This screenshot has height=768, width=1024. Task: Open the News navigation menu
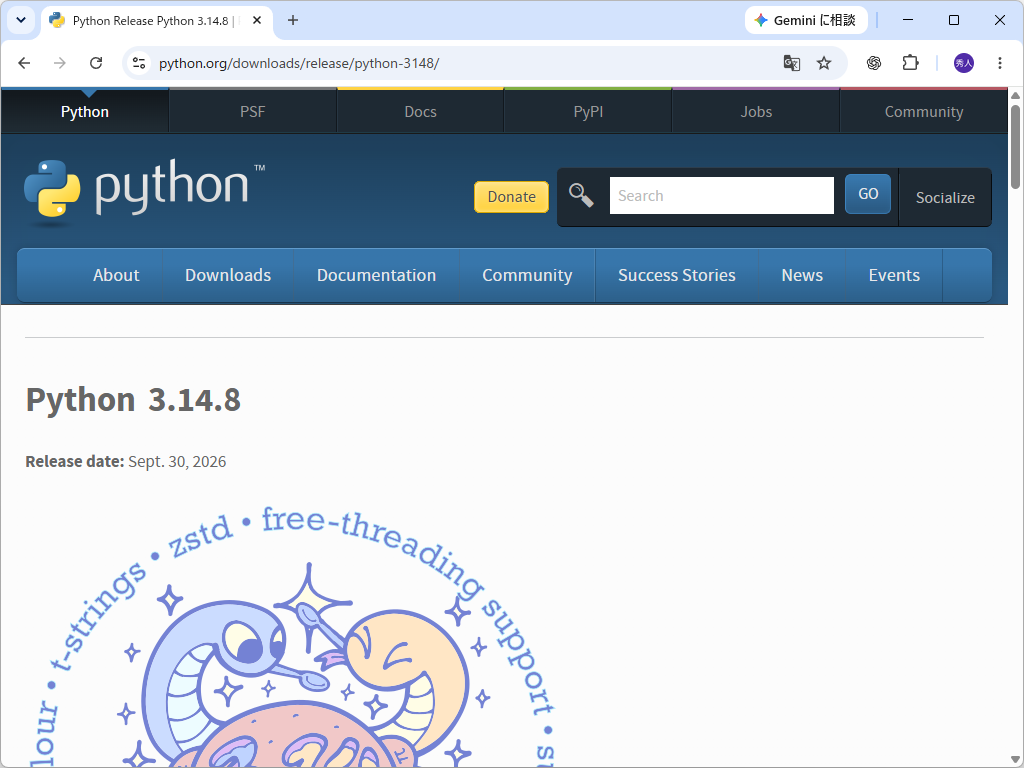pyautogui.click(x=802, y=275)
